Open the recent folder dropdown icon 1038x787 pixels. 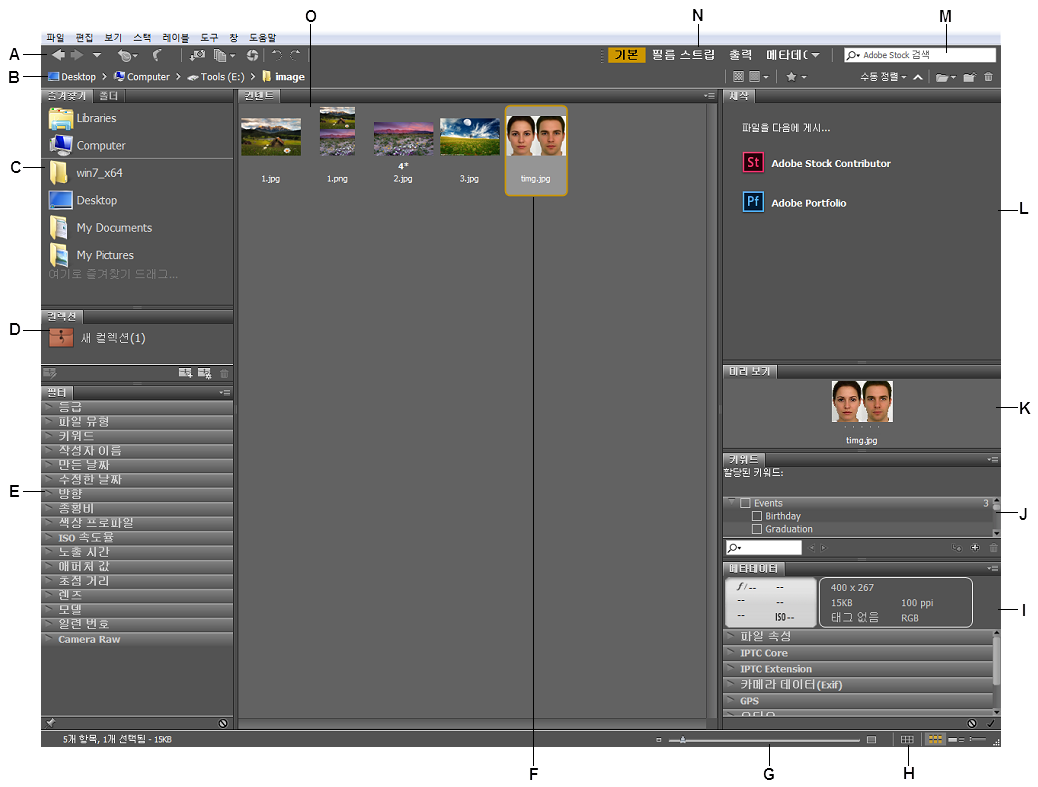pos(945,77)
